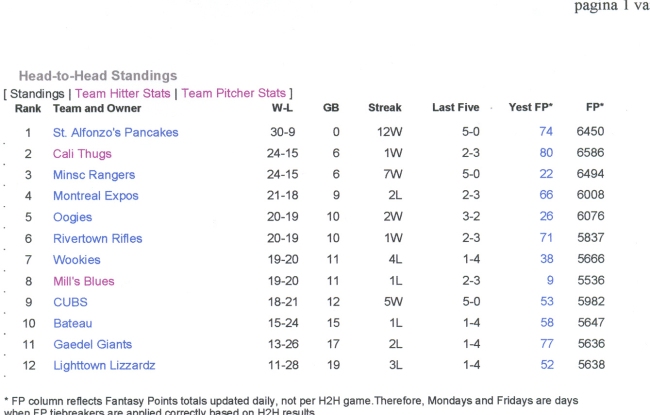Click the Lighttown Lizzardz team link
This screenshot has width=650, height=415.
[104, 365]
